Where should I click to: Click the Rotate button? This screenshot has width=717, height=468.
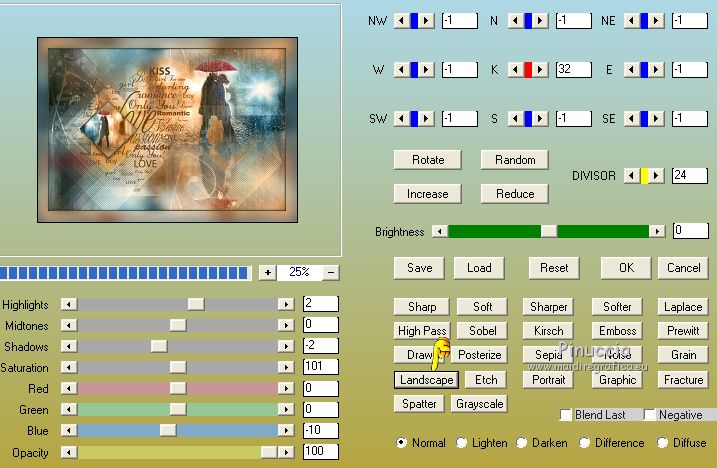coord(428,160)
